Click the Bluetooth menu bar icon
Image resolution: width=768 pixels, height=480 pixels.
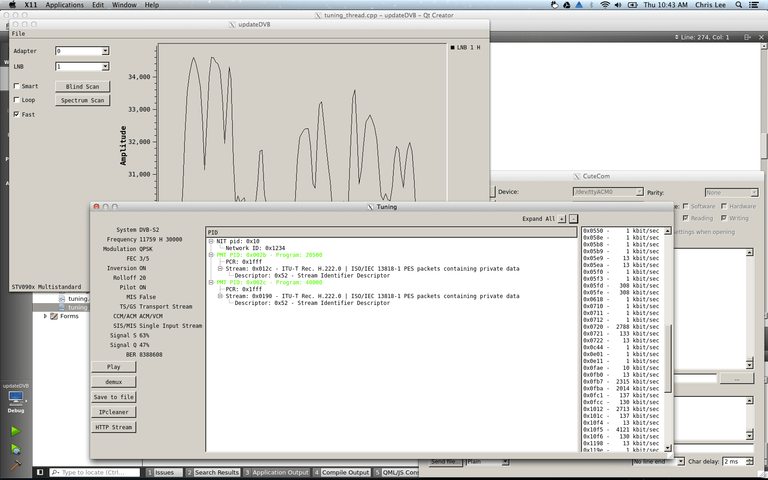[x=592, y=5]
